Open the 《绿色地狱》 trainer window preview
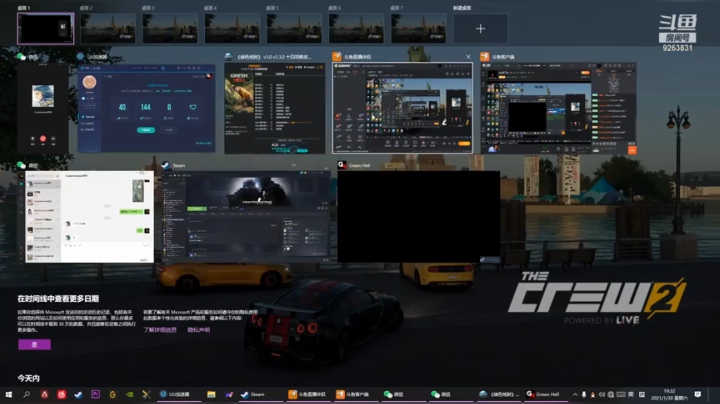This screenshot has height=404, width=720. coord(275,108)
